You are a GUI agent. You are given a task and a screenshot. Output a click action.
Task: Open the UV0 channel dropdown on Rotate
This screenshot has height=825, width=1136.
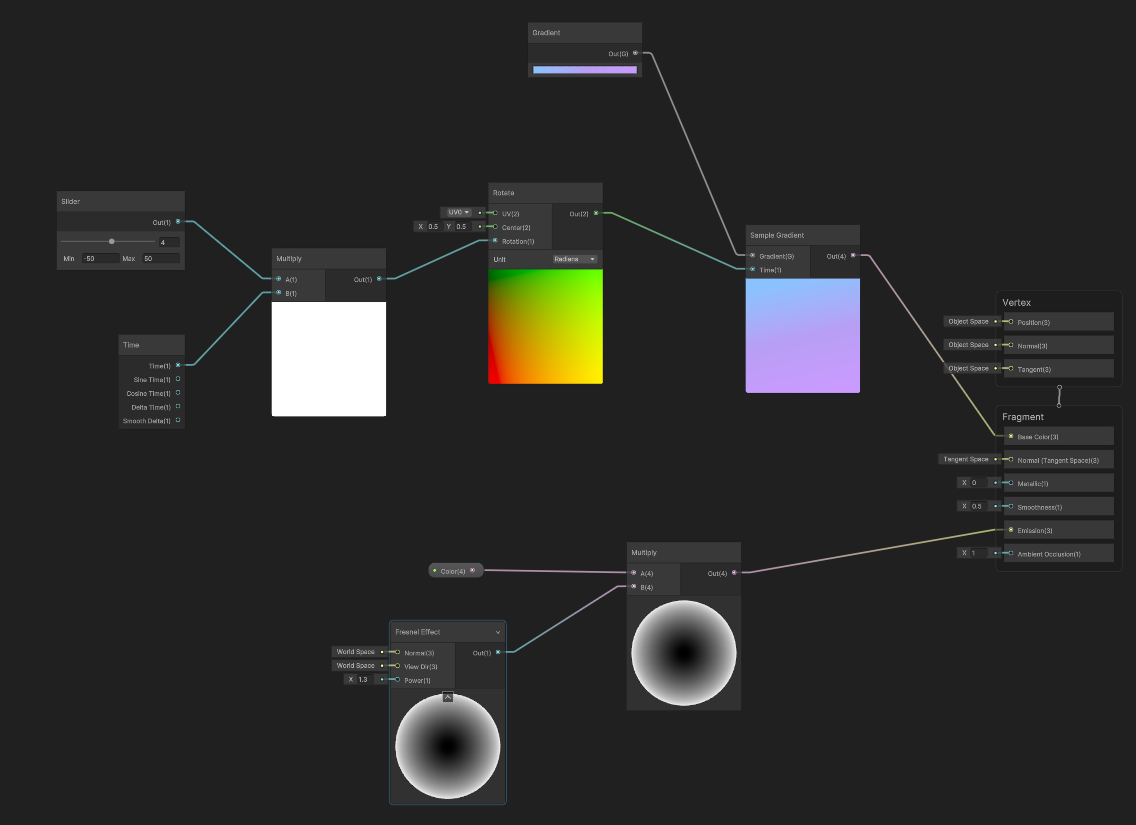coord(457,212)
